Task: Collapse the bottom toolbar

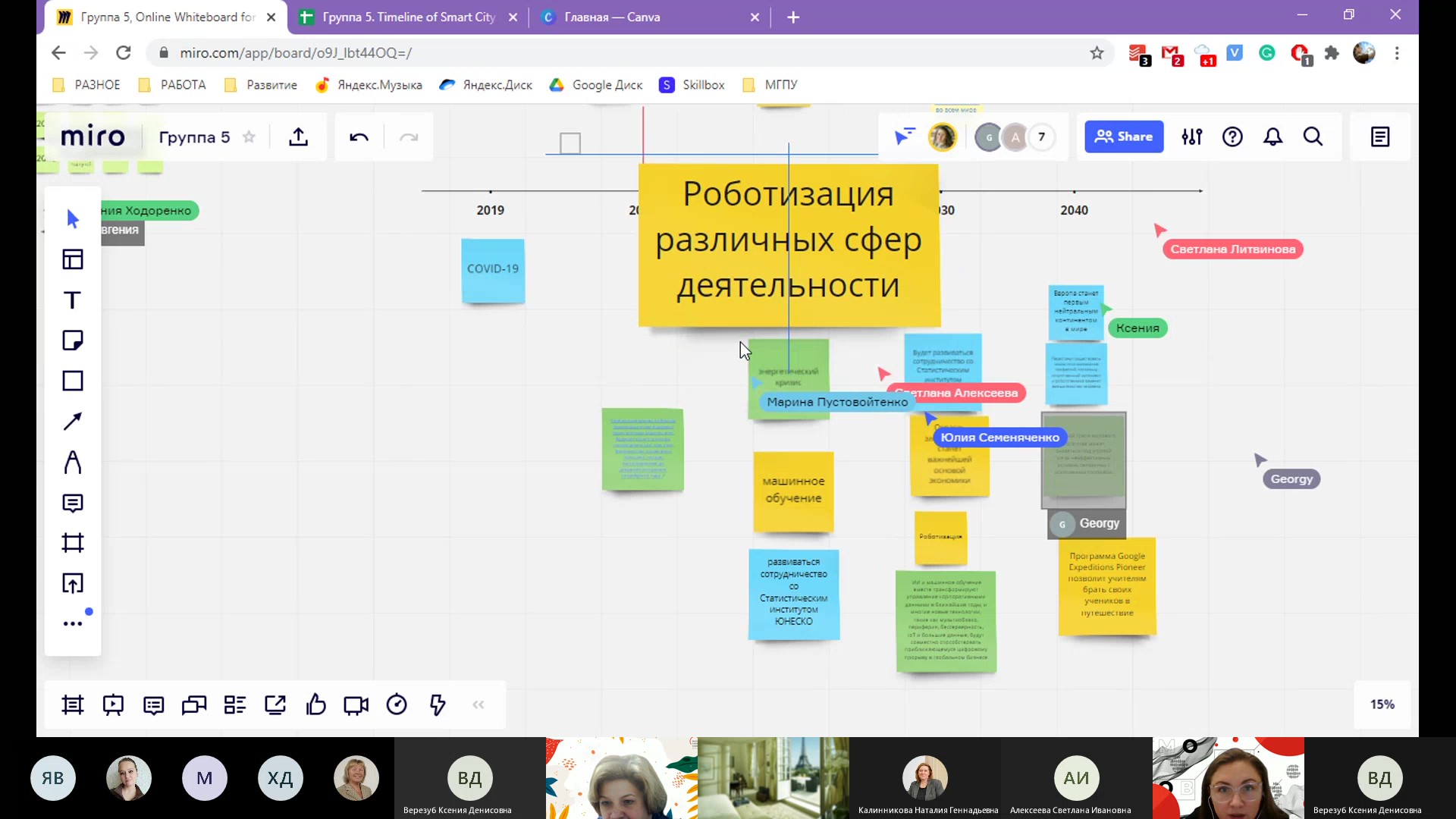Action: pos(478,704)
